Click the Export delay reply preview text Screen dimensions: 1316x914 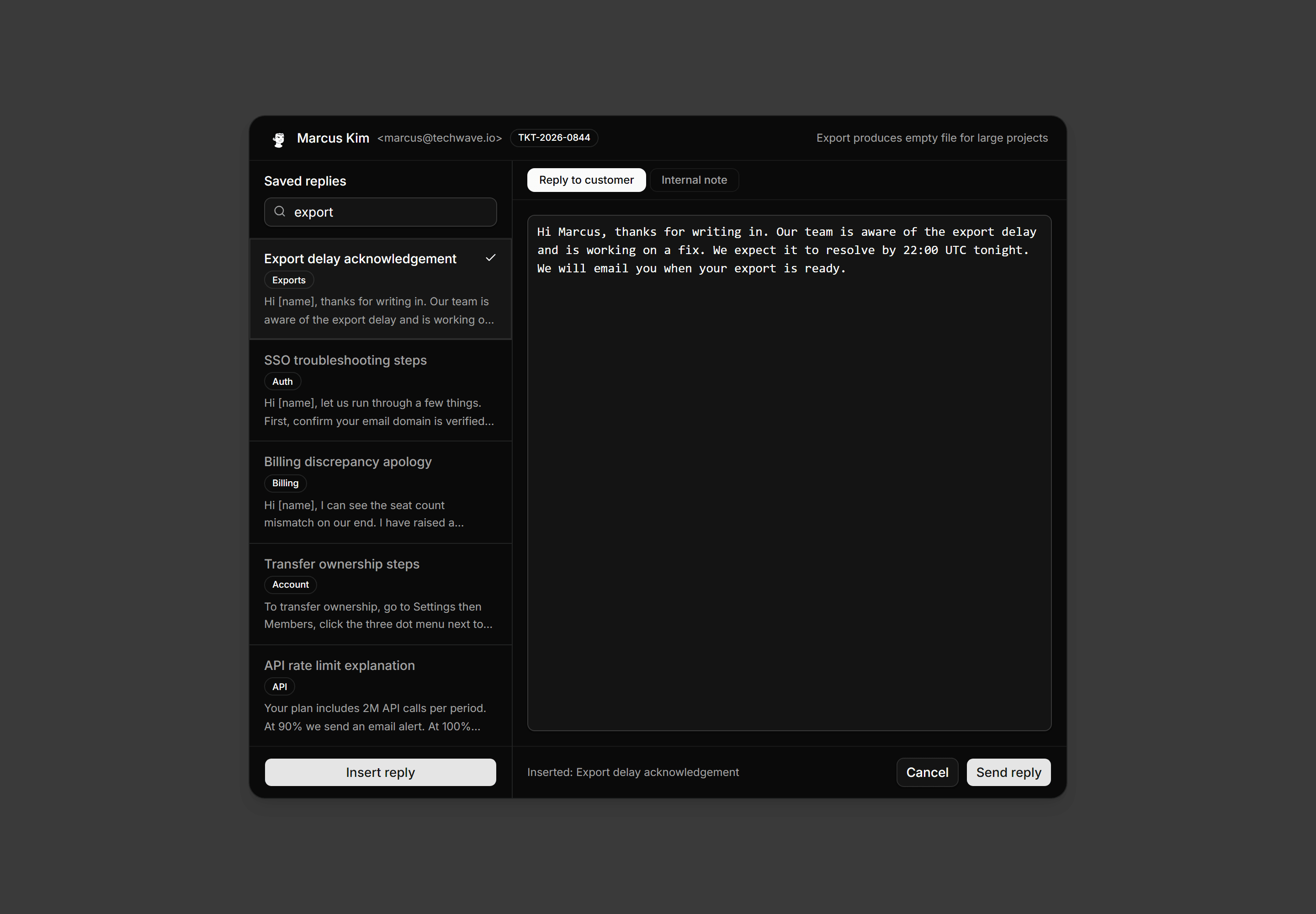(x=378, y=310)
